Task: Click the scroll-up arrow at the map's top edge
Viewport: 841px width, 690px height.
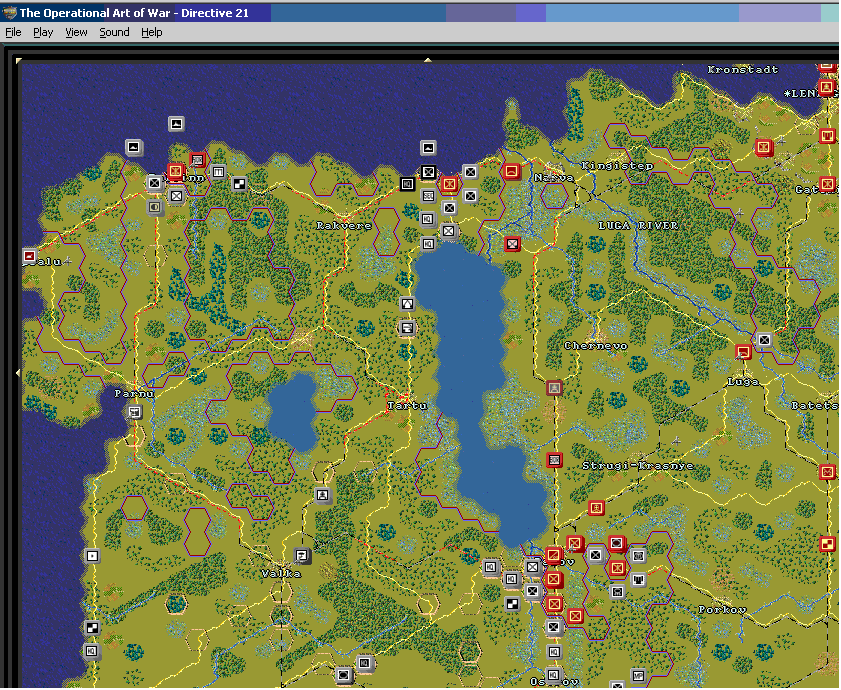Action: tap(427, 60)
